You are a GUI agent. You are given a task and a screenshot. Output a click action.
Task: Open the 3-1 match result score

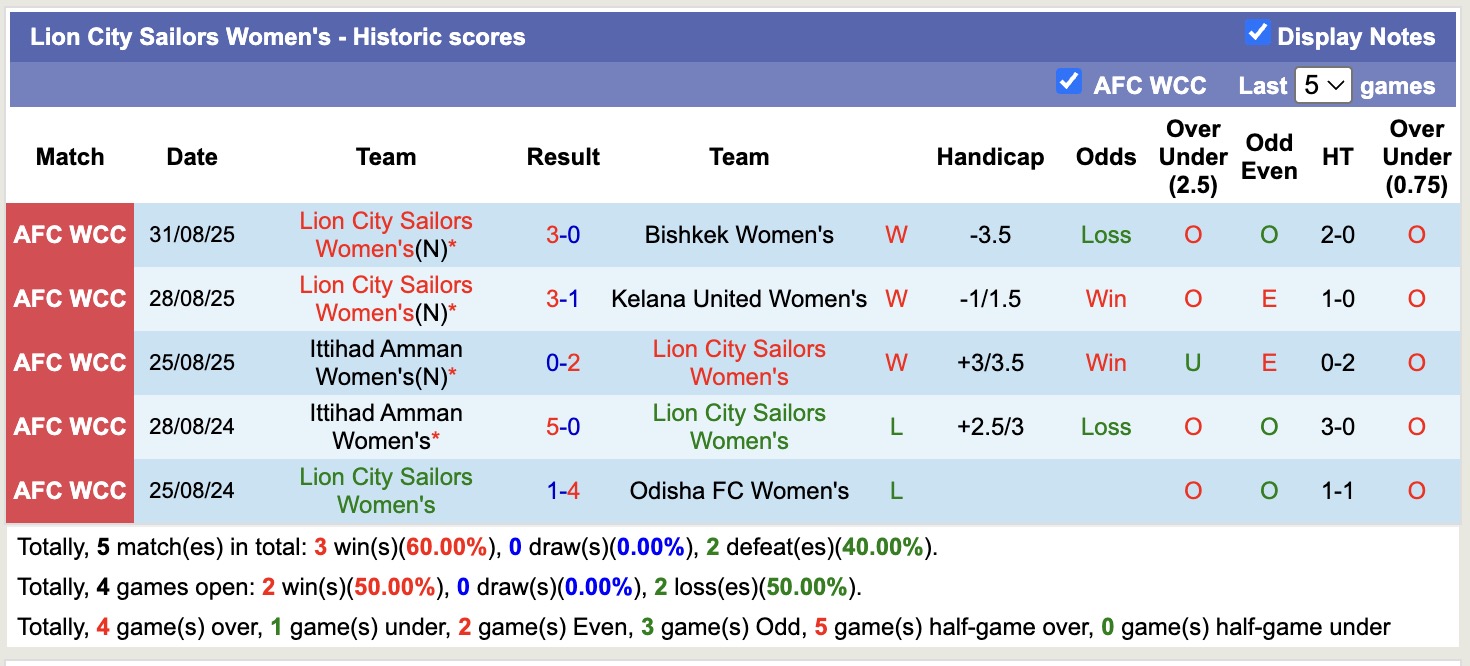563,299
